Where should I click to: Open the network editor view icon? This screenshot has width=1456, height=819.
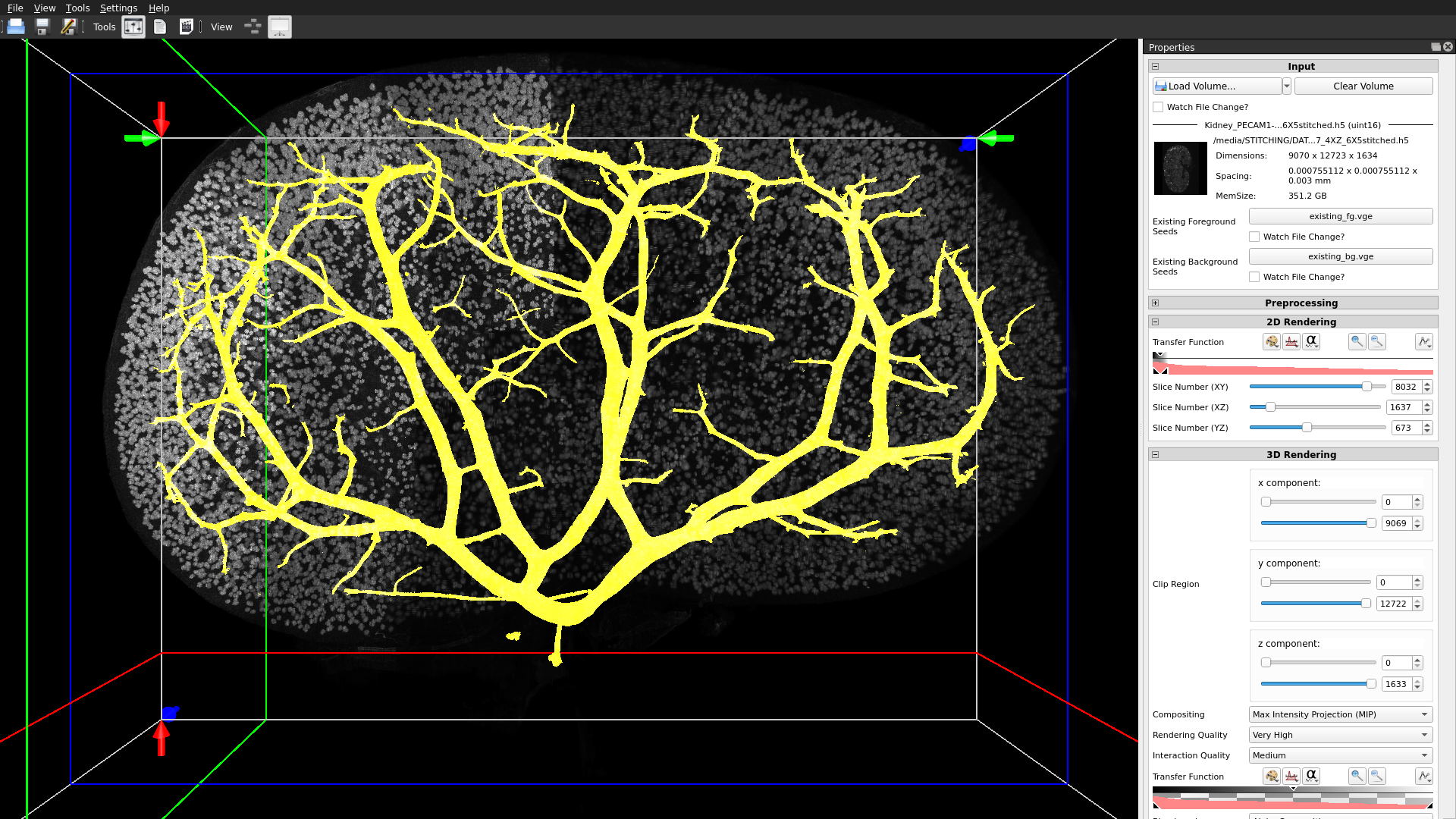(253, 27)
